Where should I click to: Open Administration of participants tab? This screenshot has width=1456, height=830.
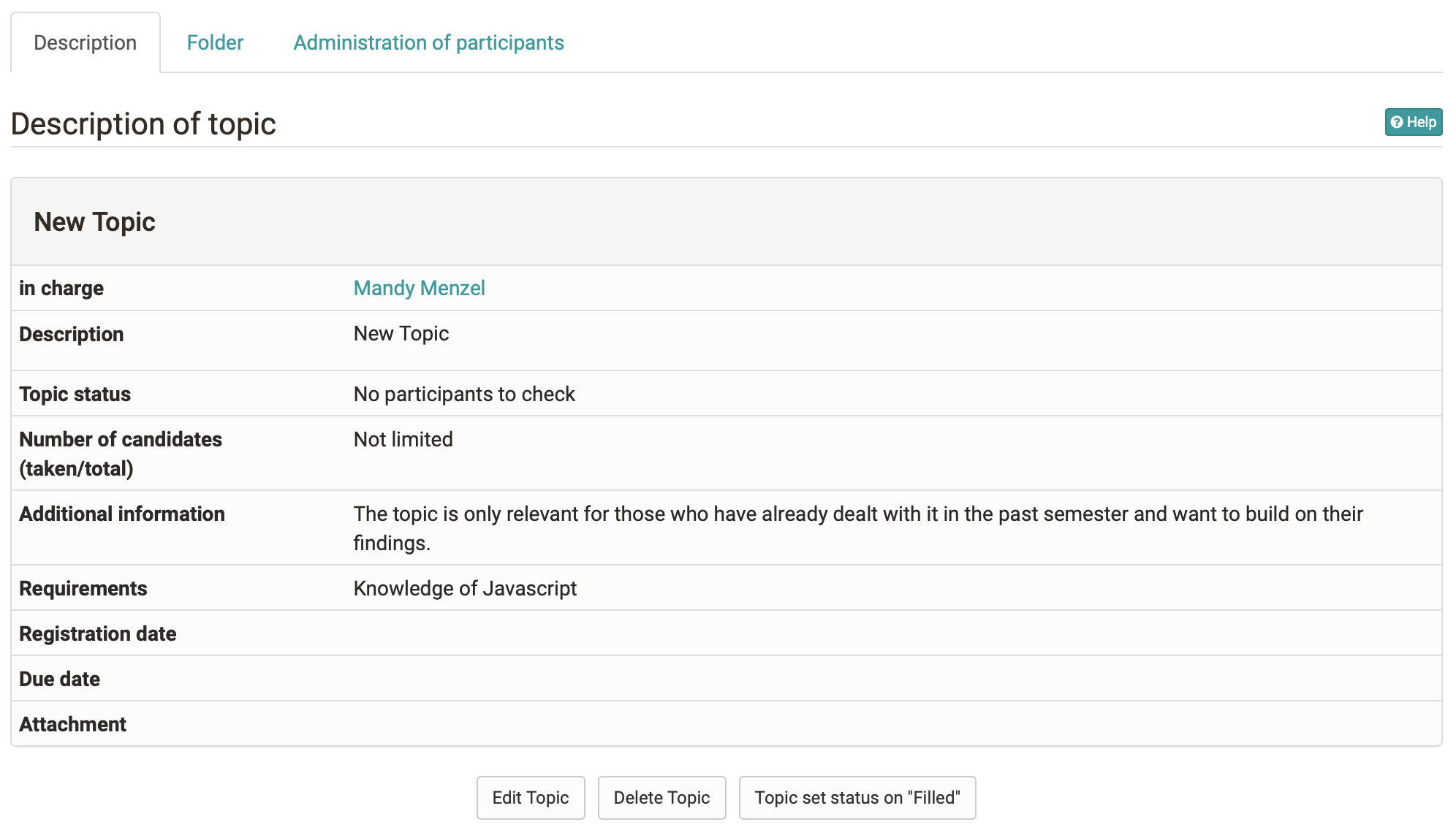428,42
